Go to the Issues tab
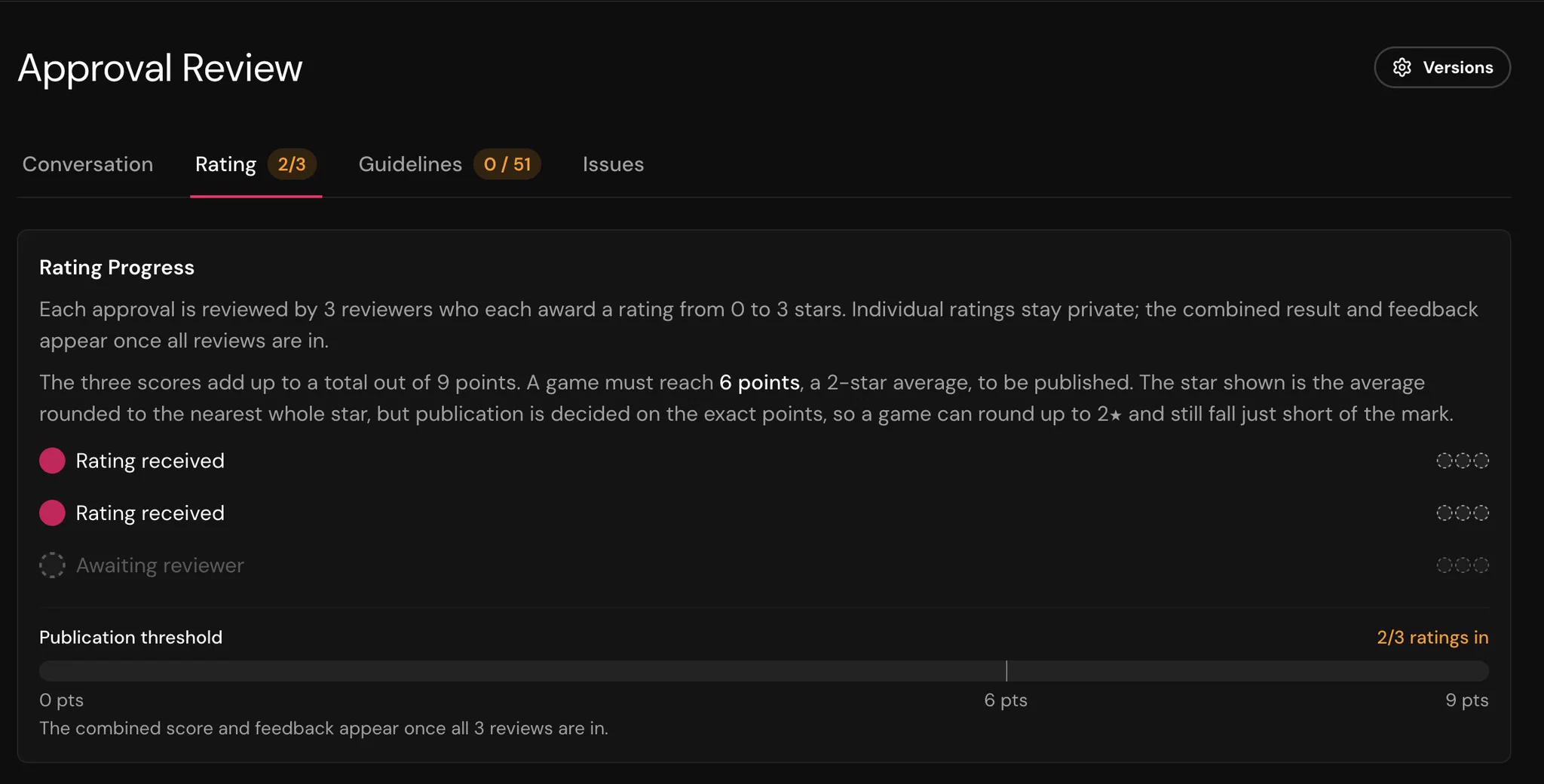 (613, 164)
